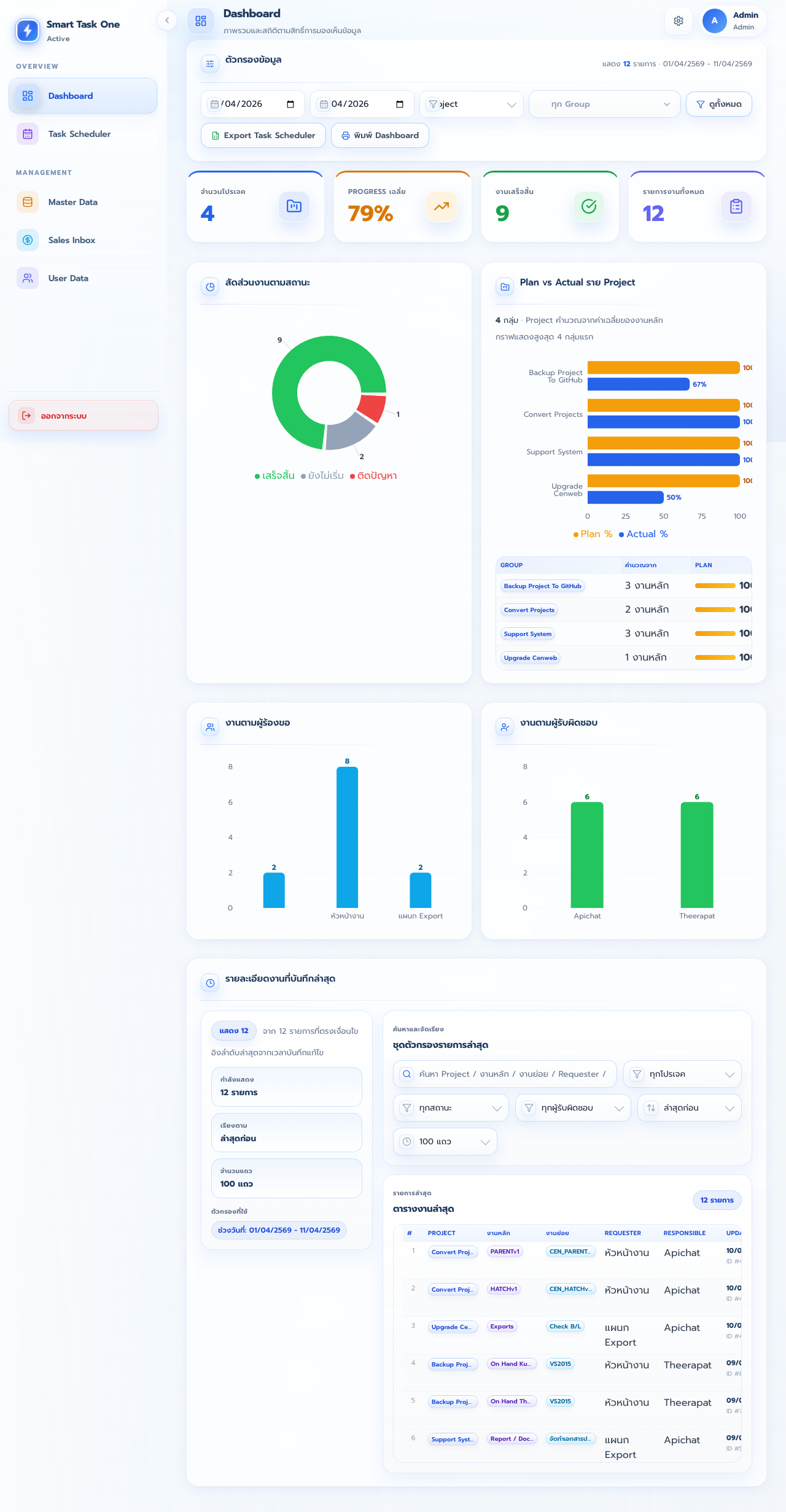786x1512 pixels.
Task: Toggle the ยังไม่เริ่ม legend item
Action: tap(322, 476)
